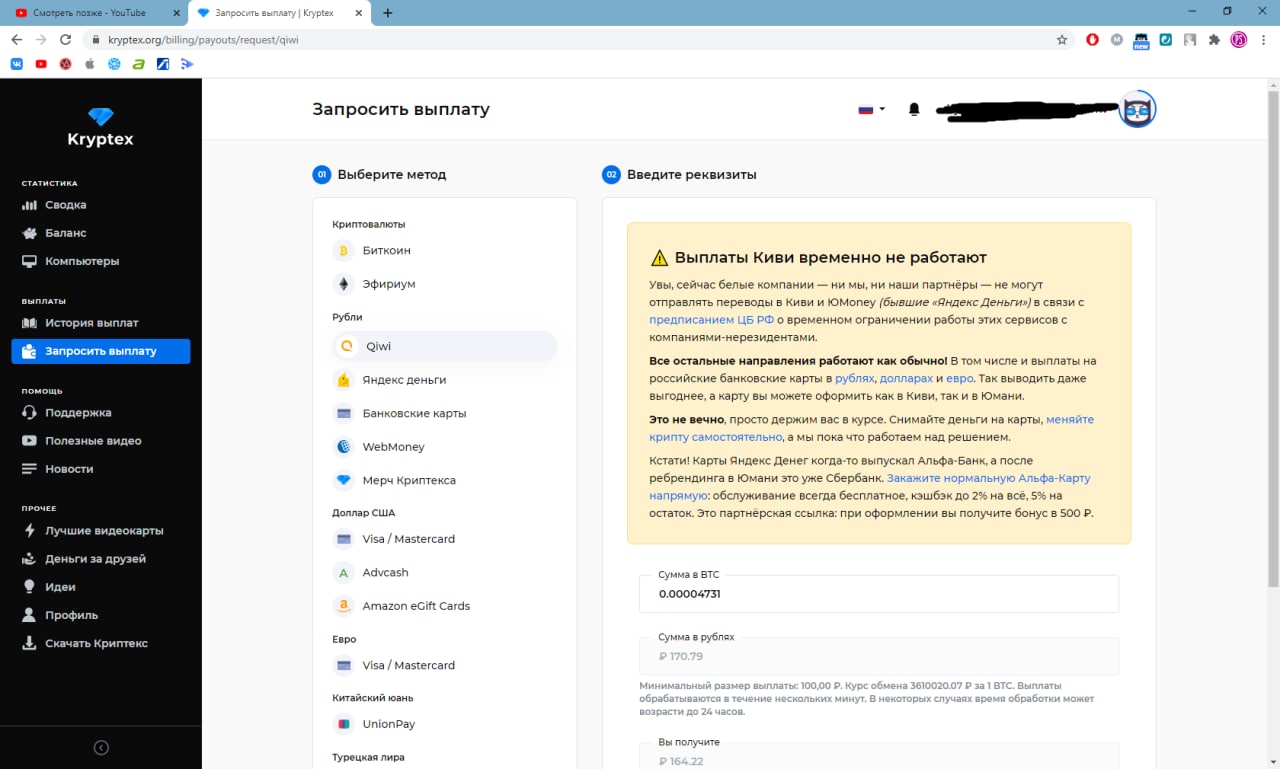Open the предписанием ЦБ РФ link
Image resolution: width=1280 pixels, height=769 pixels.
click(711, 320)
